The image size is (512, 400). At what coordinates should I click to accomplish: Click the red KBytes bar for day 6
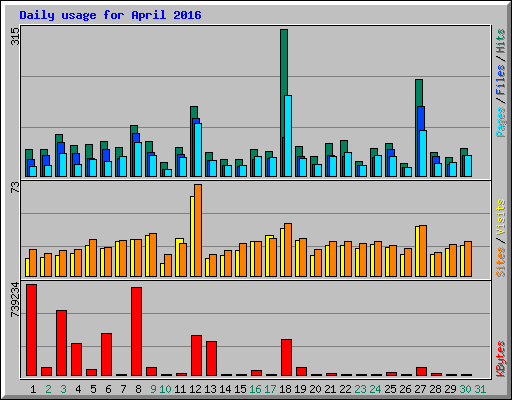tap(107, 354)
